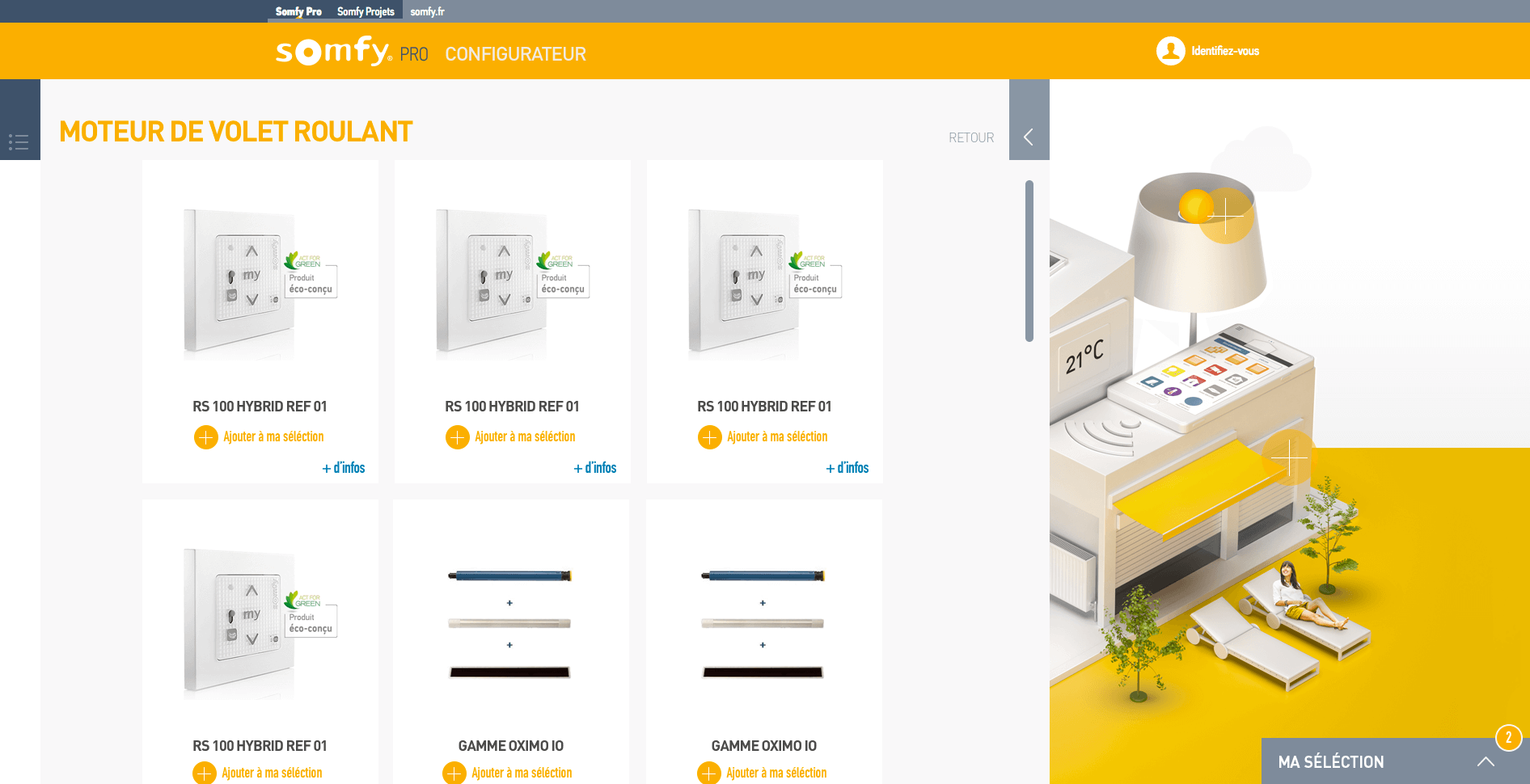This screenshot has width=1530, height=784.
Task: Click plus icon of second RS 100 HYBRID card
Action: (458, 437)
